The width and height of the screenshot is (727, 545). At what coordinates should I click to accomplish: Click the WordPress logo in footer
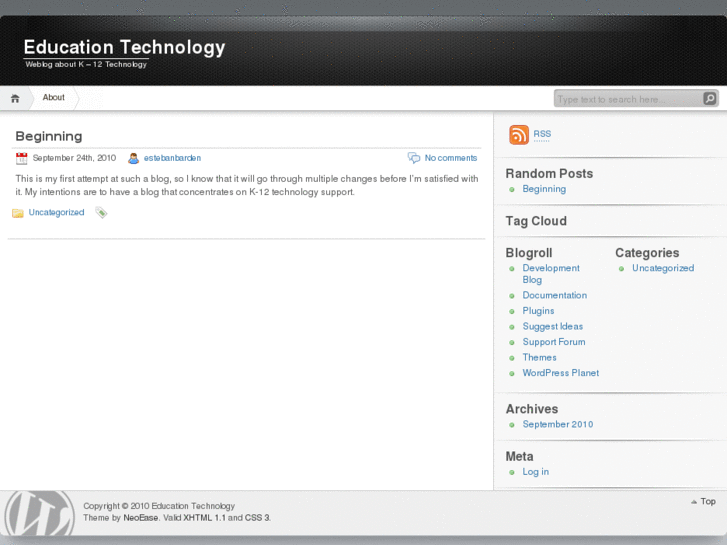39,513
